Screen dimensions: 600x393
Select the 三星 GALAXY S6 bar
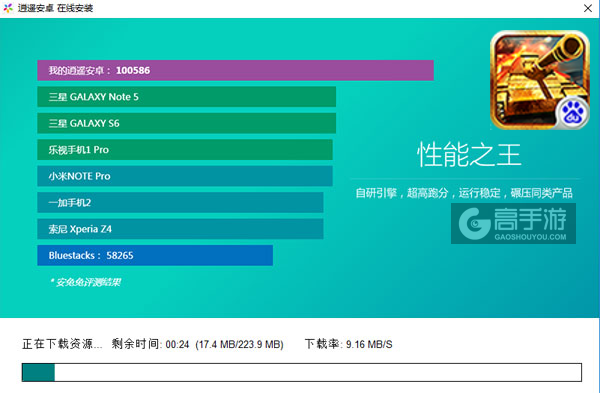pyautogui.click(x=186, y=123)
